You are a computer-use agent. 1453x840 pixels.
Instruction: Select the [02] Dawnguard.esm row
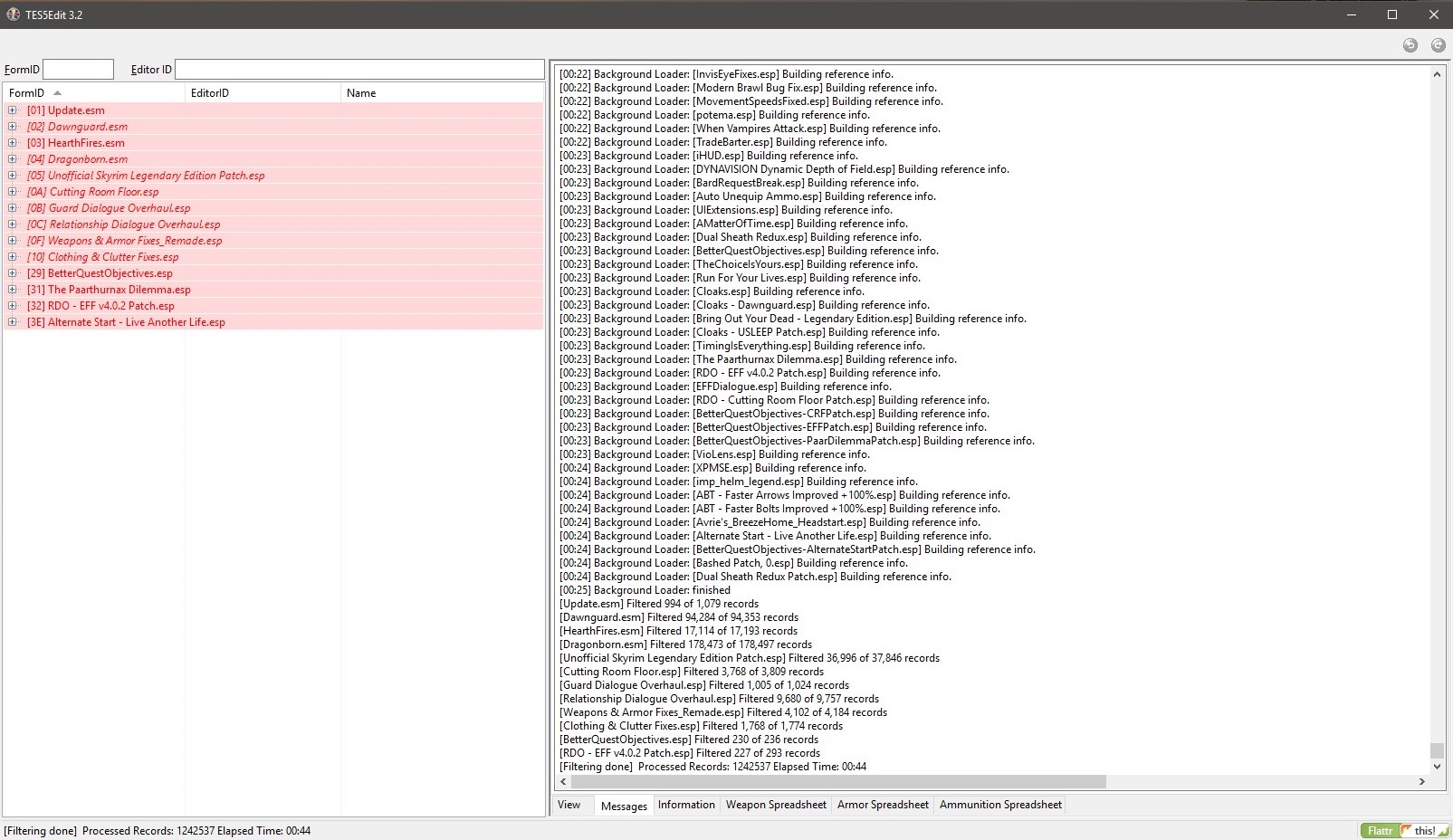pos(273,127)
